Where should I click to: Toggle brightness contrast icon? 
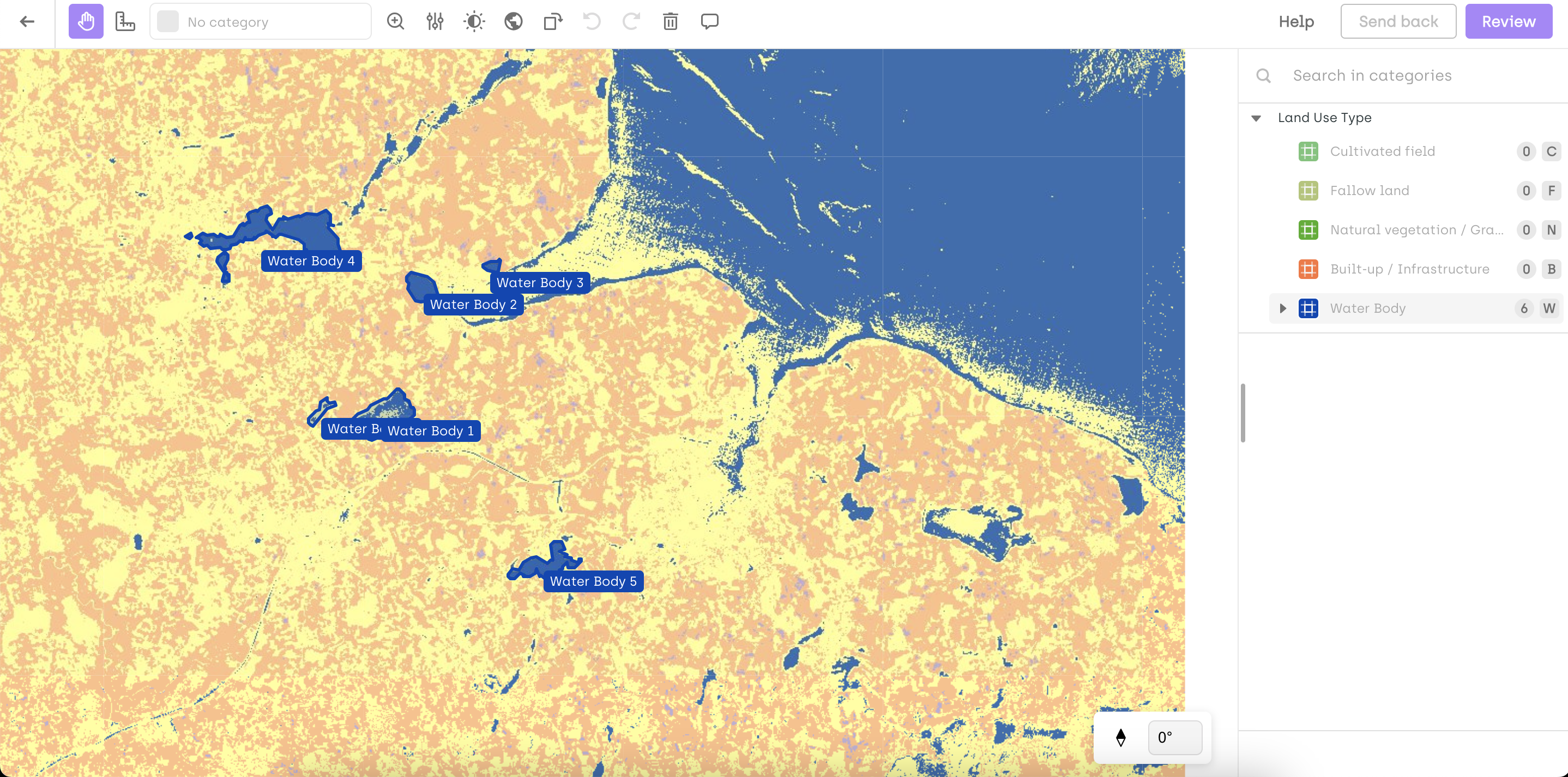(474, 22)
